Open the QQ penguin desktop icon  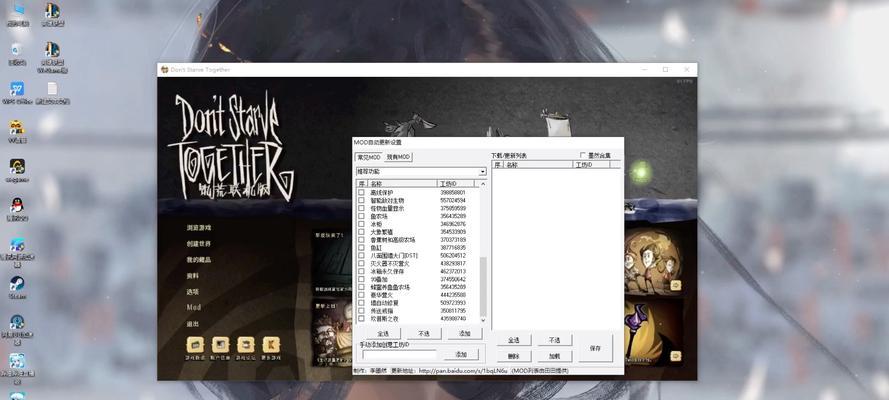(17, 206)
